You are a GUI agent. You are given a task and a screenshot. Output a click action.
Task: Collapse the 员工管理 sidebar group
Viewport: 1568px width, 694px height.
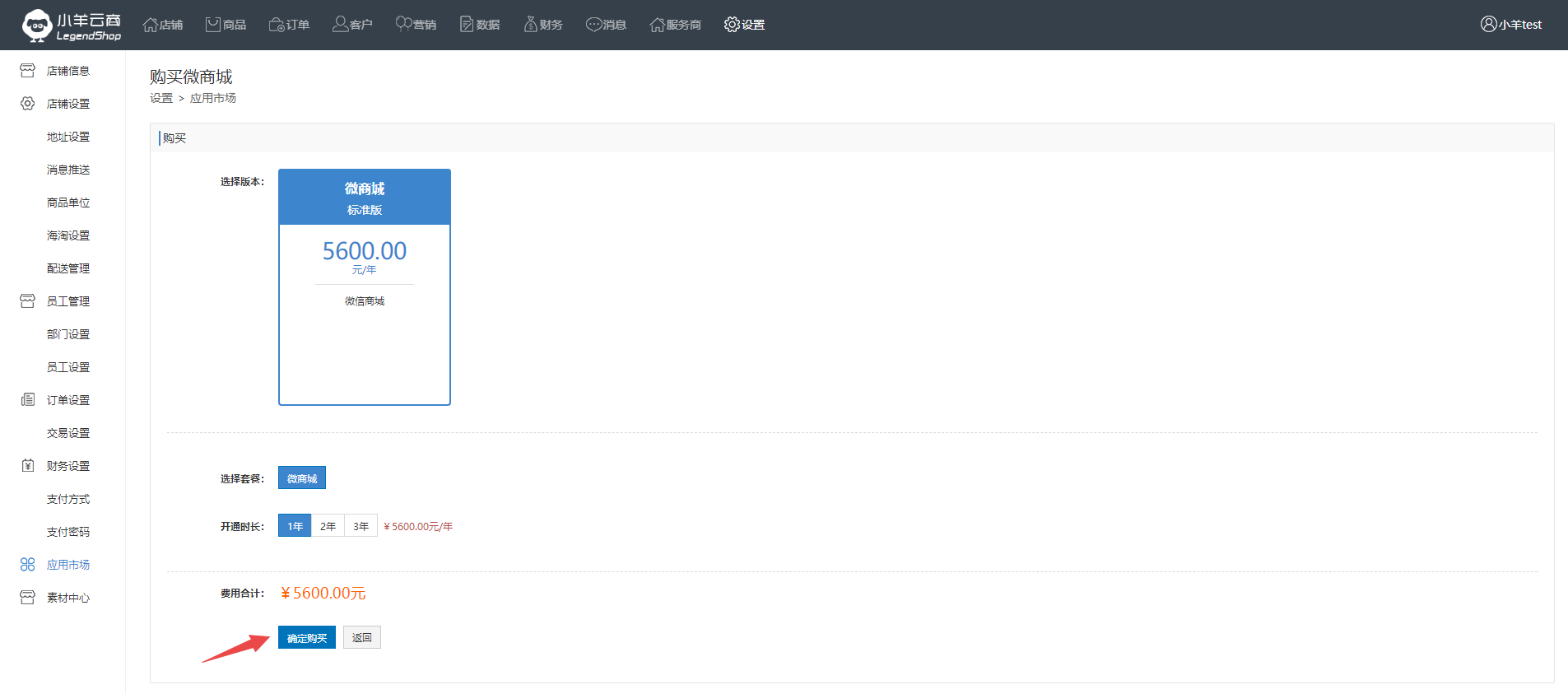67,301
